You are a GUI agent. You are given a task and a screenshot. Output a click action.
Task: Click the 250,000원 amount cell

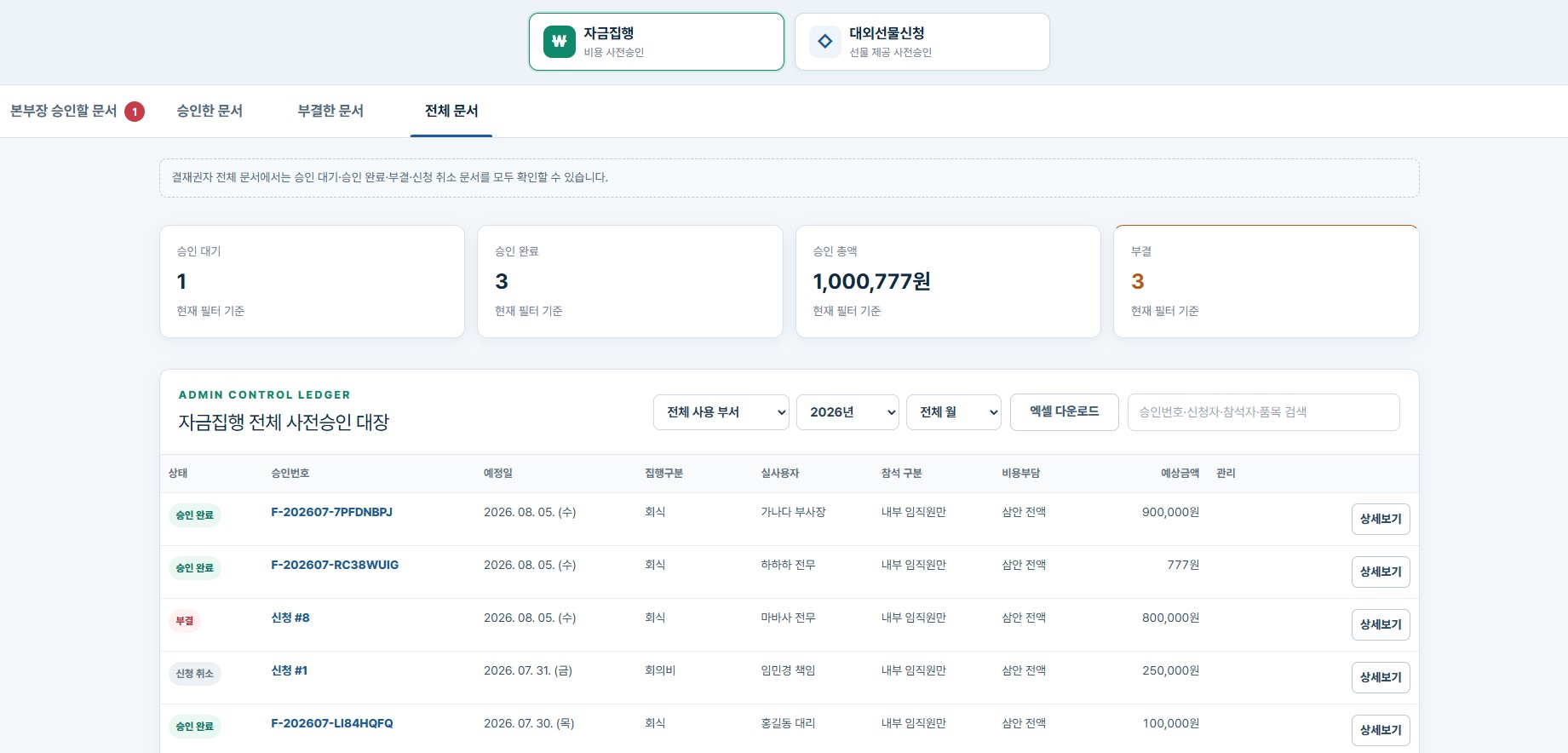(1171, 670)
